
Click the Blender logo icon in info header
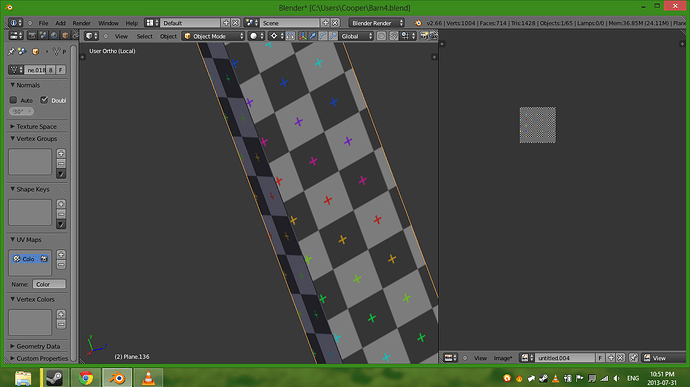pyautogui.click(x=418, y=23)
